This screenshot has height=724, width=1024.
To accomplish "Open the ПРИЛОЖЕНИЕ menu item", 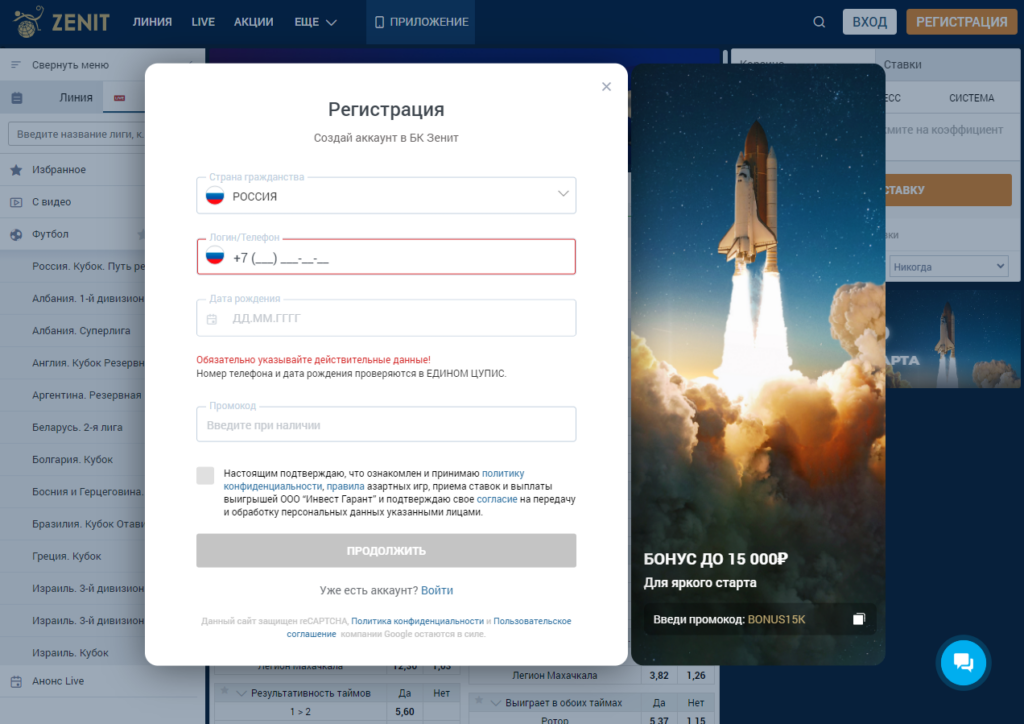I will pyautogui.click(x=421, y=22).
